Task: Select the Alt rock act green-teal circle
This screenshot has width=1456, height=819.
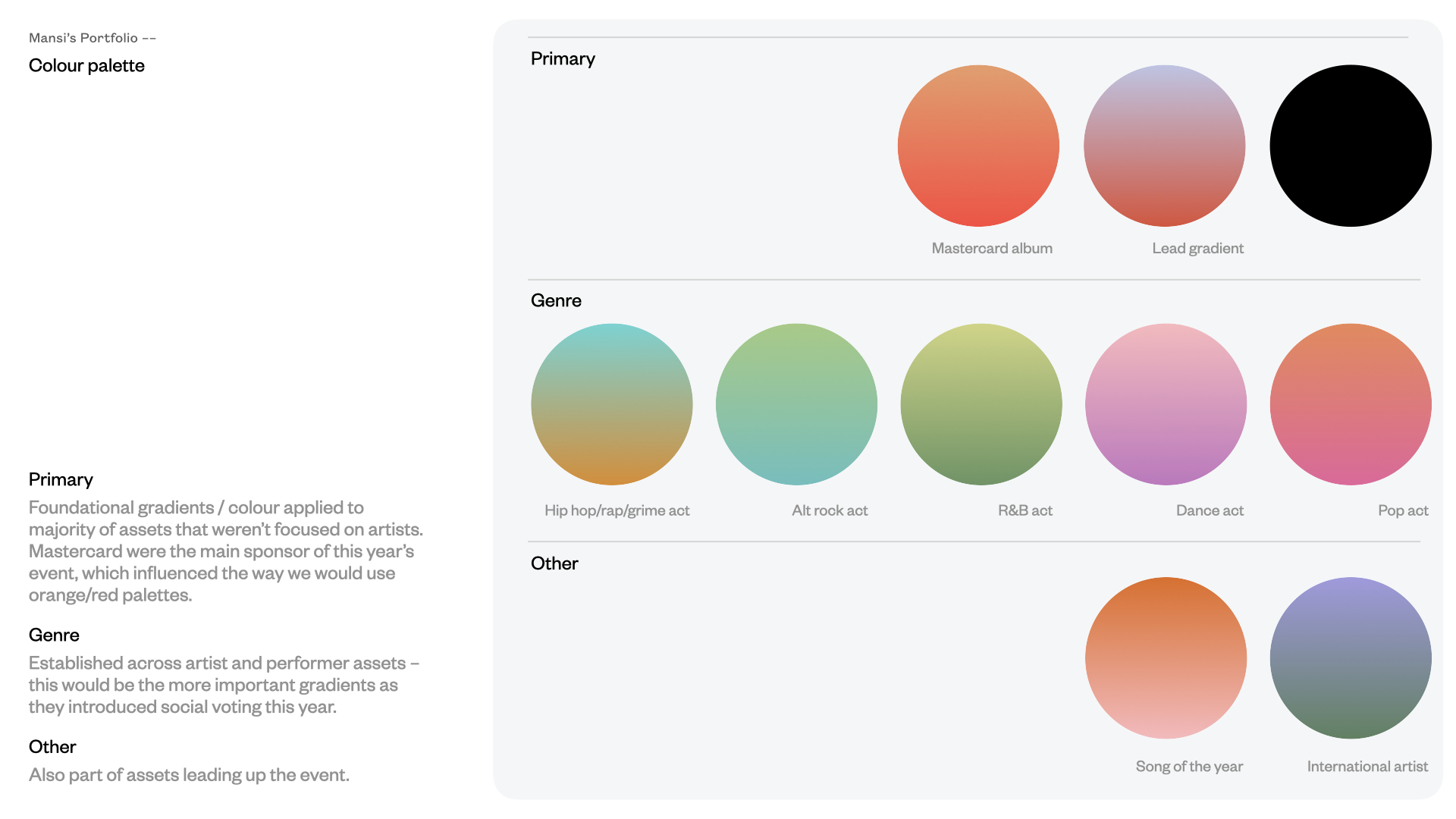Action: [796, 404]
